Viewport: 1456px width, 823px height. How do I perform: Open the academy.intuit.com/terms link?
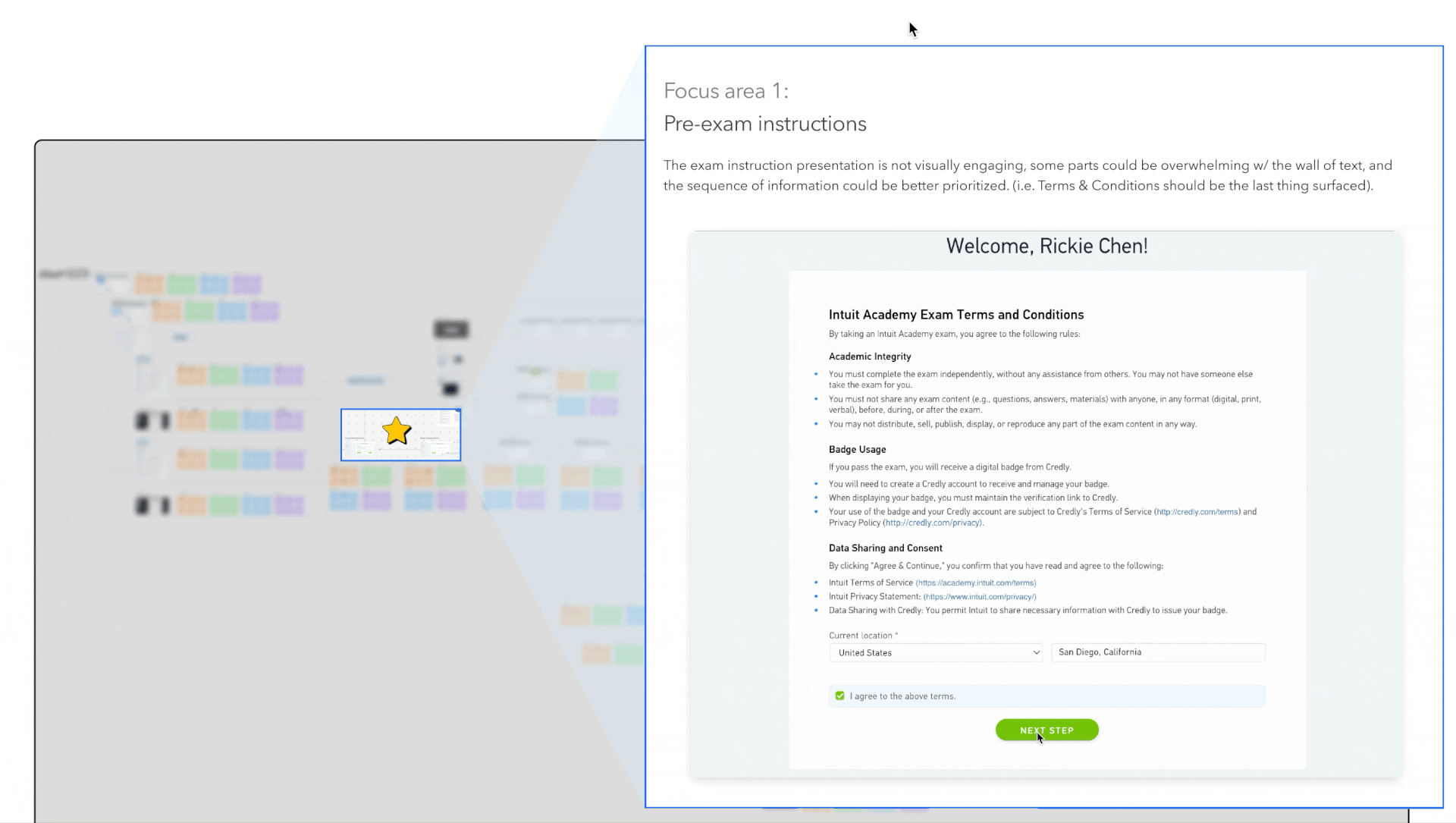tap(975, 583)
